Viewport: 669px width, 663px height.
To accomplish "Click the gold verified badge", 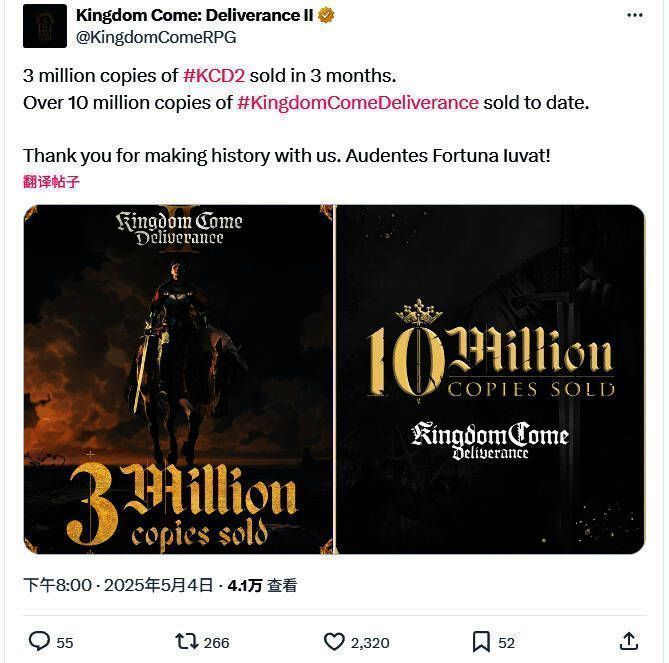I will pyautogui.click(x=326, y=16).
